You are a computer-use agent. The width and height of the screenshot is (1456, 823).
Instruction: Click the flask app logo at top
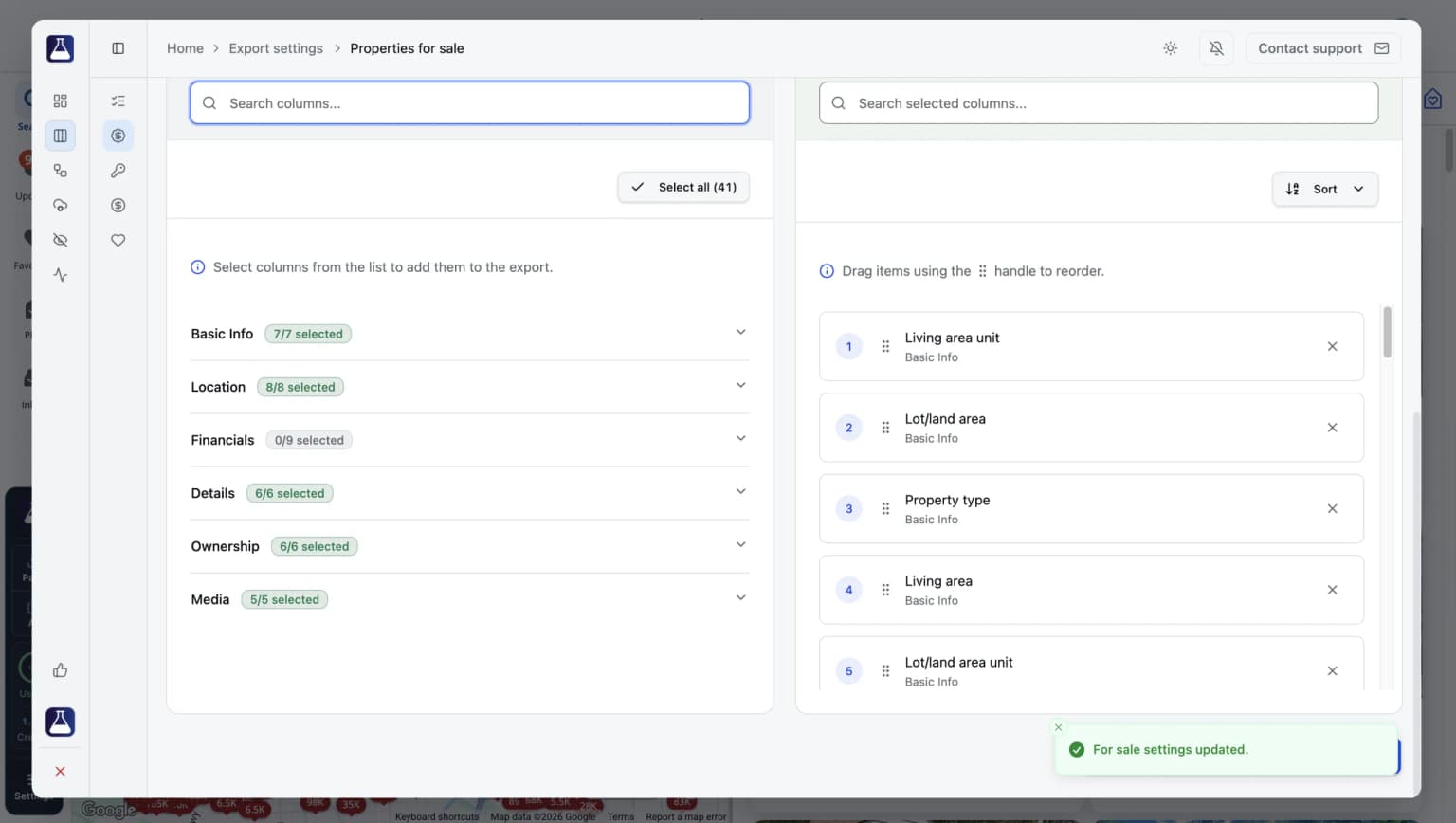tap(60, 48)
